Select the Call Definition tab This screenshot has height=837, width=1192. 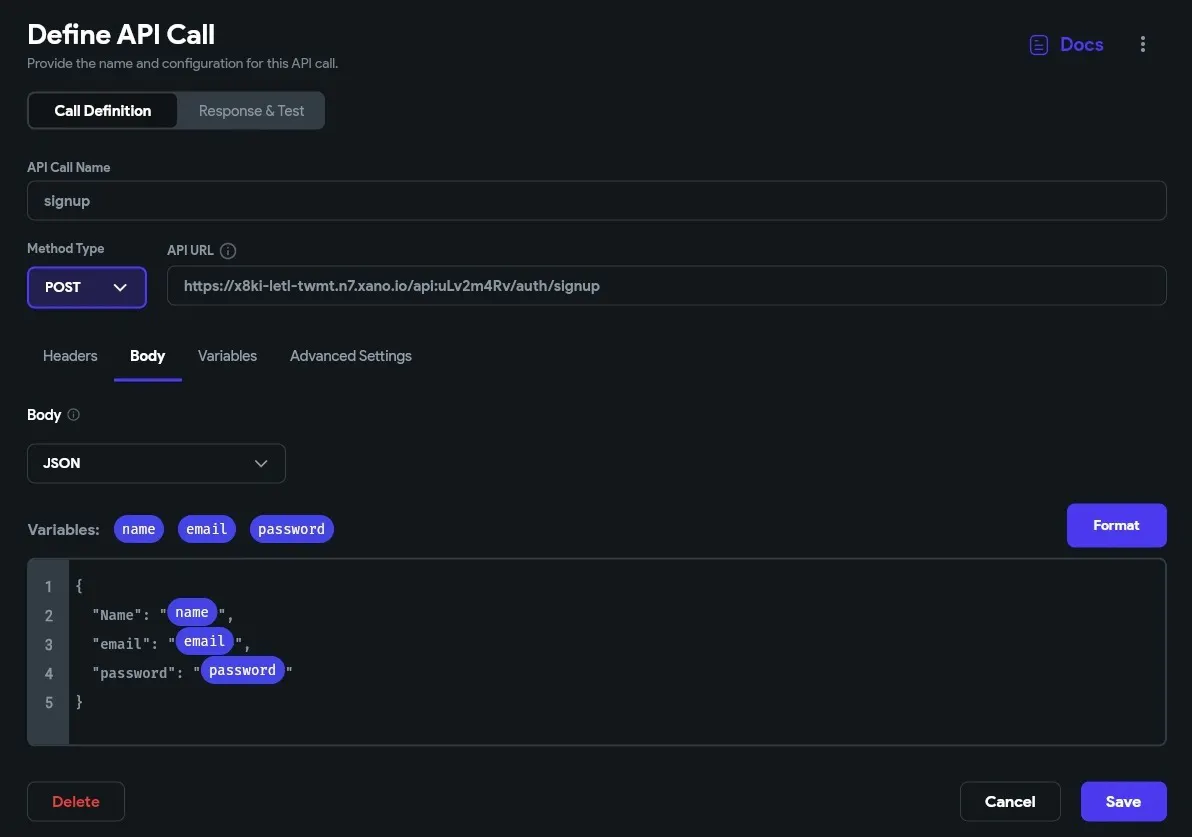click(x=103, y=111)
